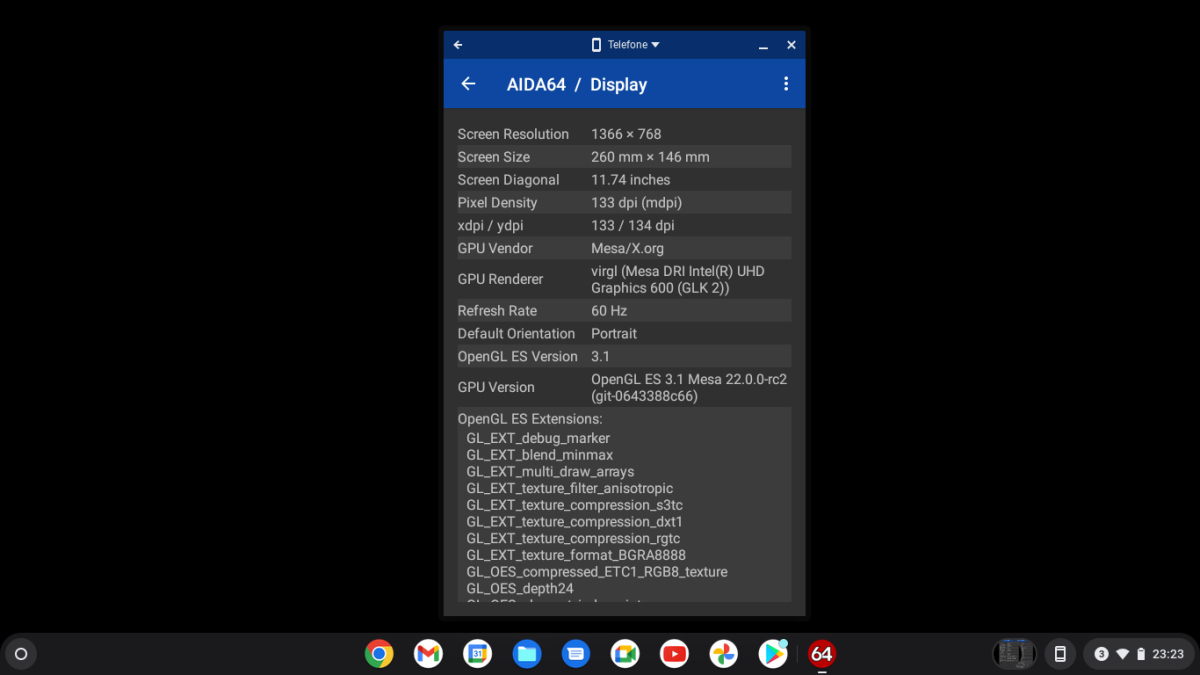The image size is (1200, 675).
Task: Select the GL_OES_depth24 extension line
Action: click(x=520, y=589)
